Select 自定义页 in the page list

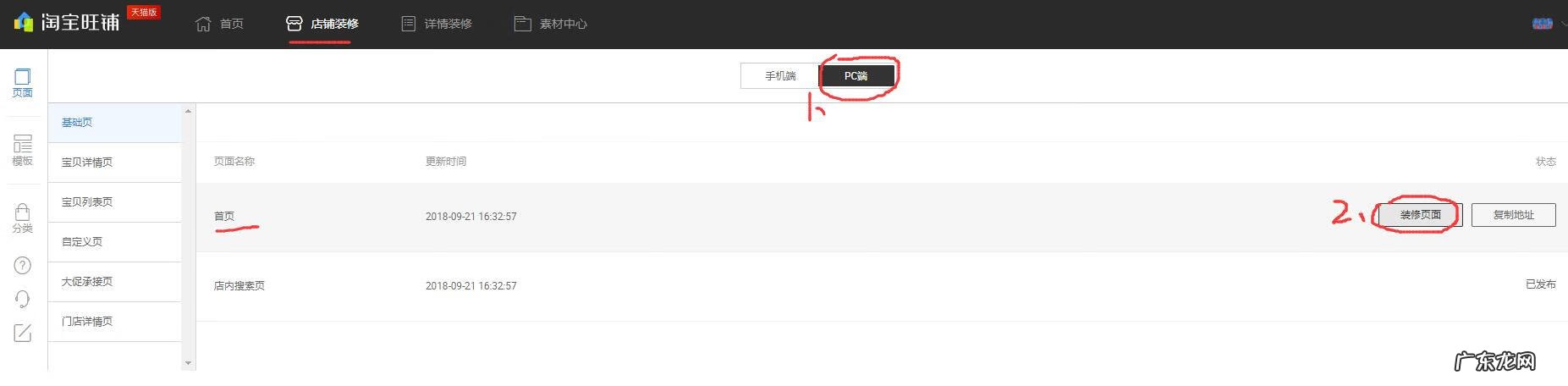(x=114, y=242)
